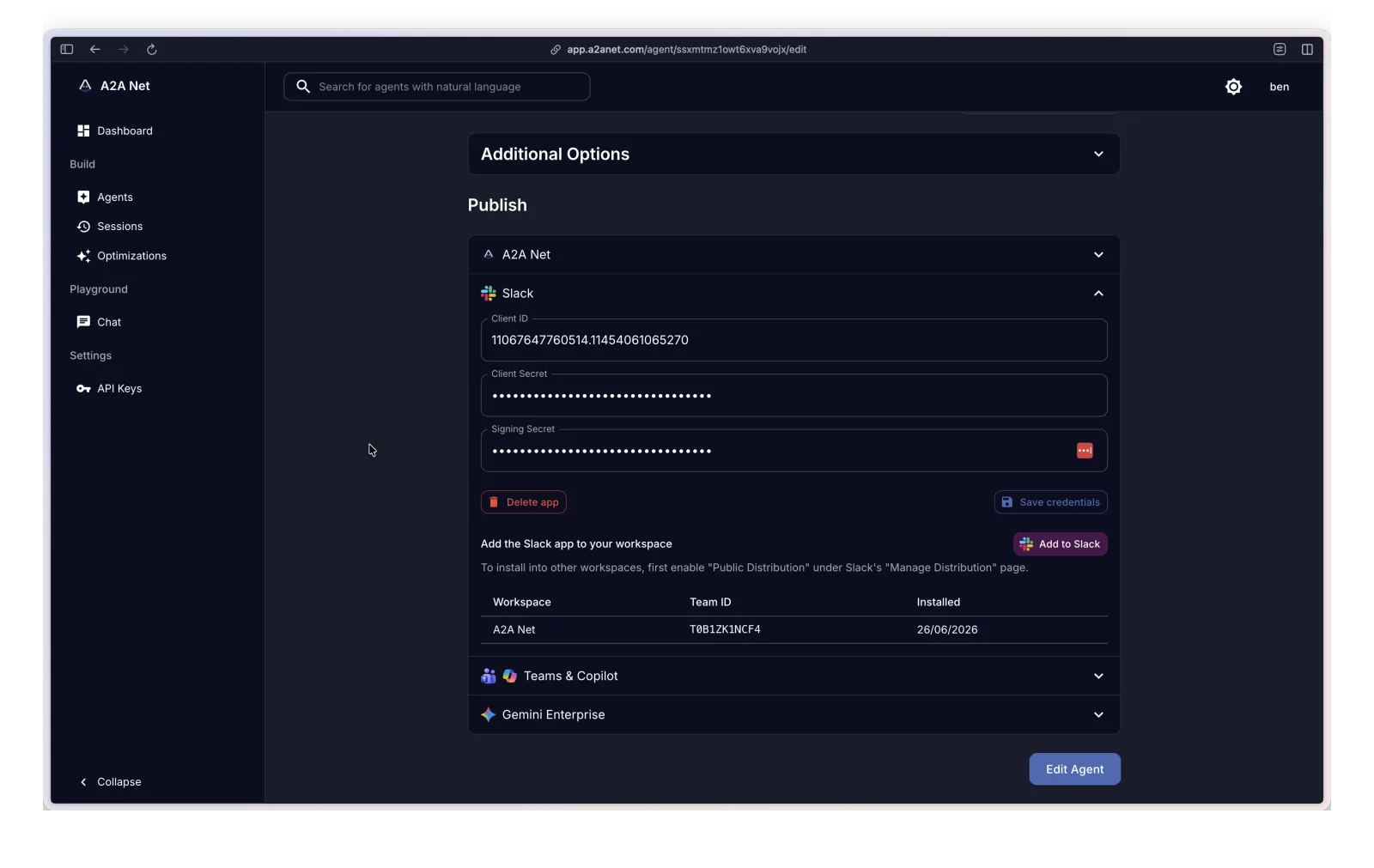Click the Team ID T0B1ZK1NCF4 cell
The width and height of the screenshot is (1374, 868).
point(725,630)
